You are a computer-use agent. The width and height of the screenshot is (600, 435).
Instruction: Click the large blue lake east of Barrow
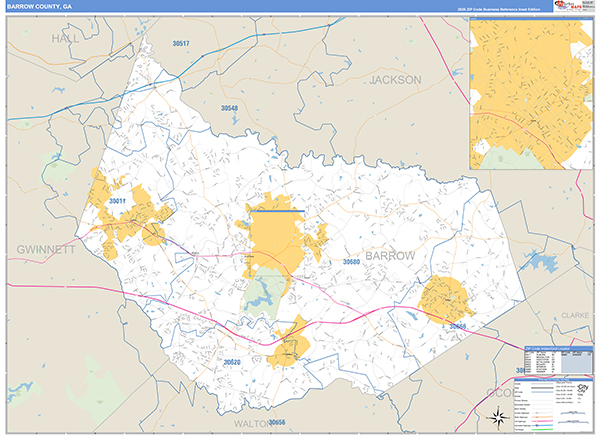(x=540, y=261)
